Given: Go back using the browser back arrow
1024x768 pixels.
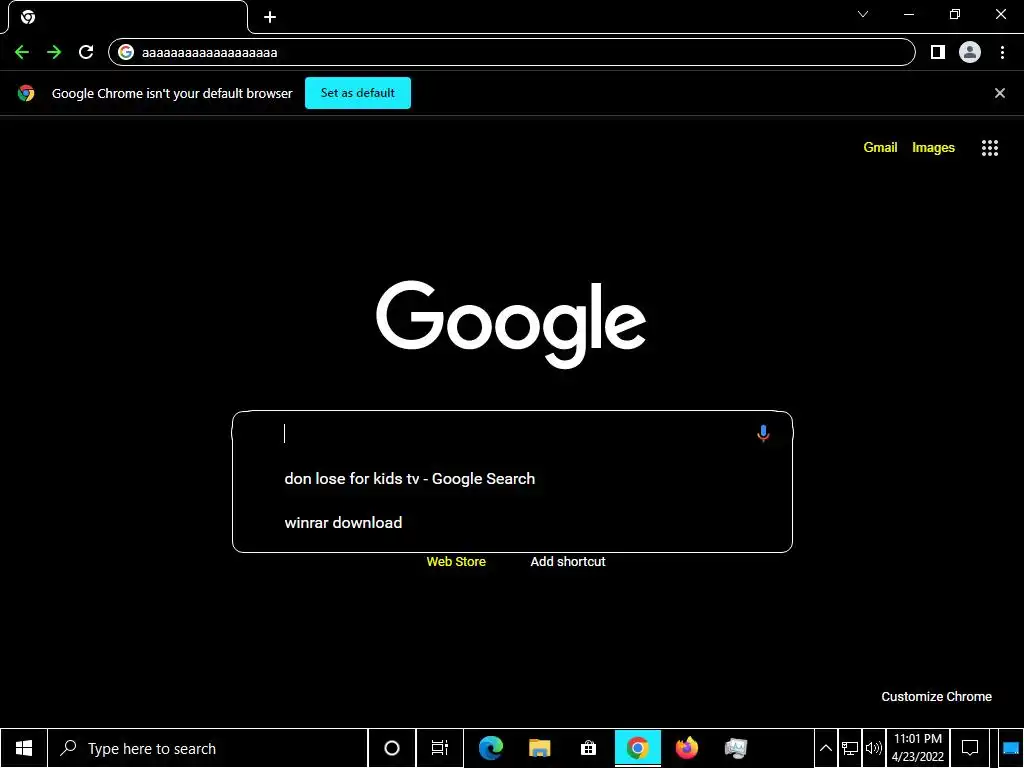Looking at the screenshot, I should click(x=22, y=52).
